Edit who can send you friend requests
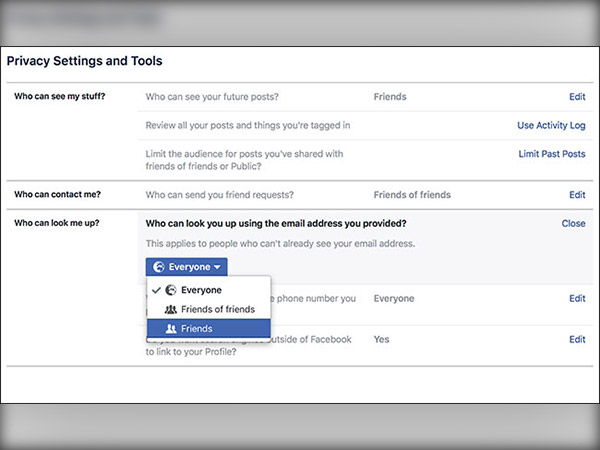 [577, 195]
